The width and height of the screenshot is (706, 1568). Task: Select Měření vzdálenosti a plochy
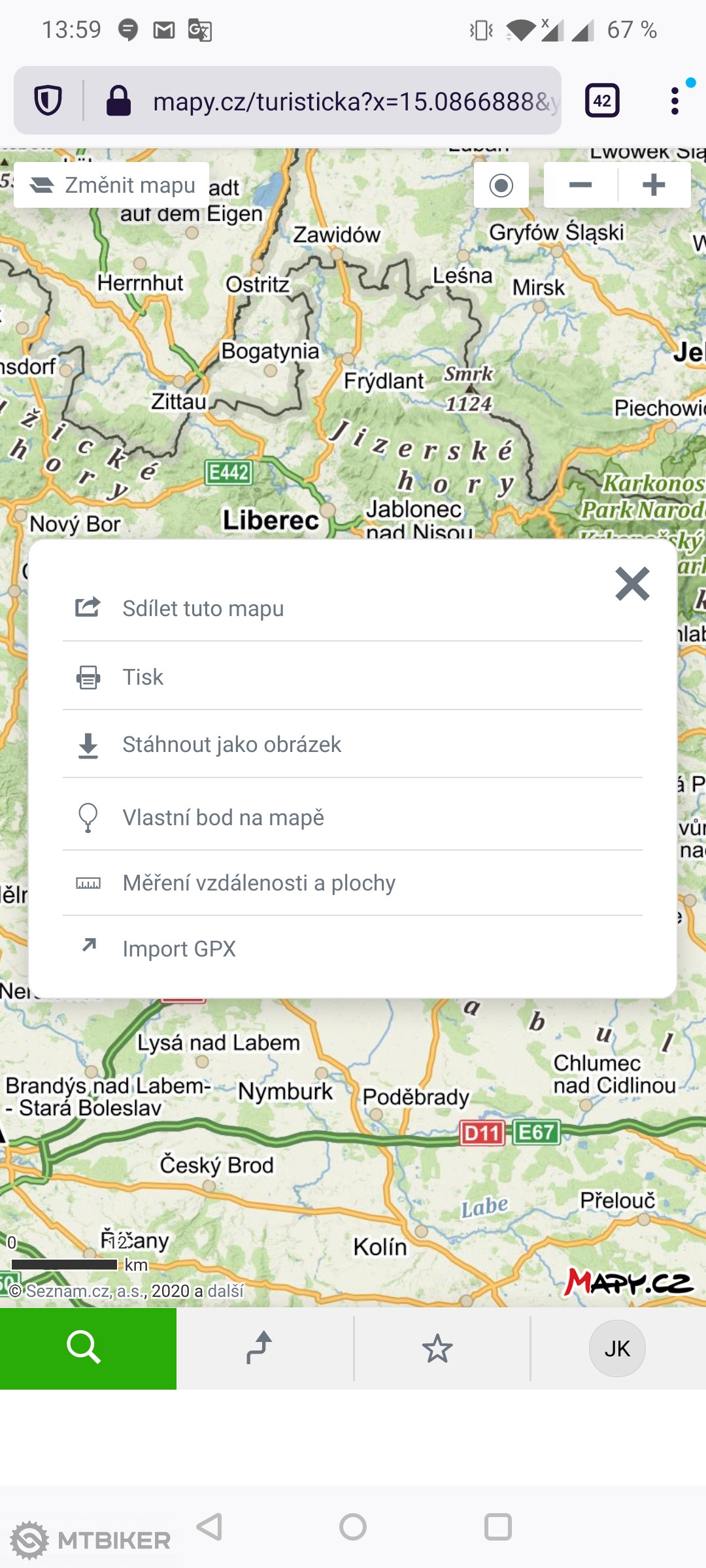pos(259,883)
